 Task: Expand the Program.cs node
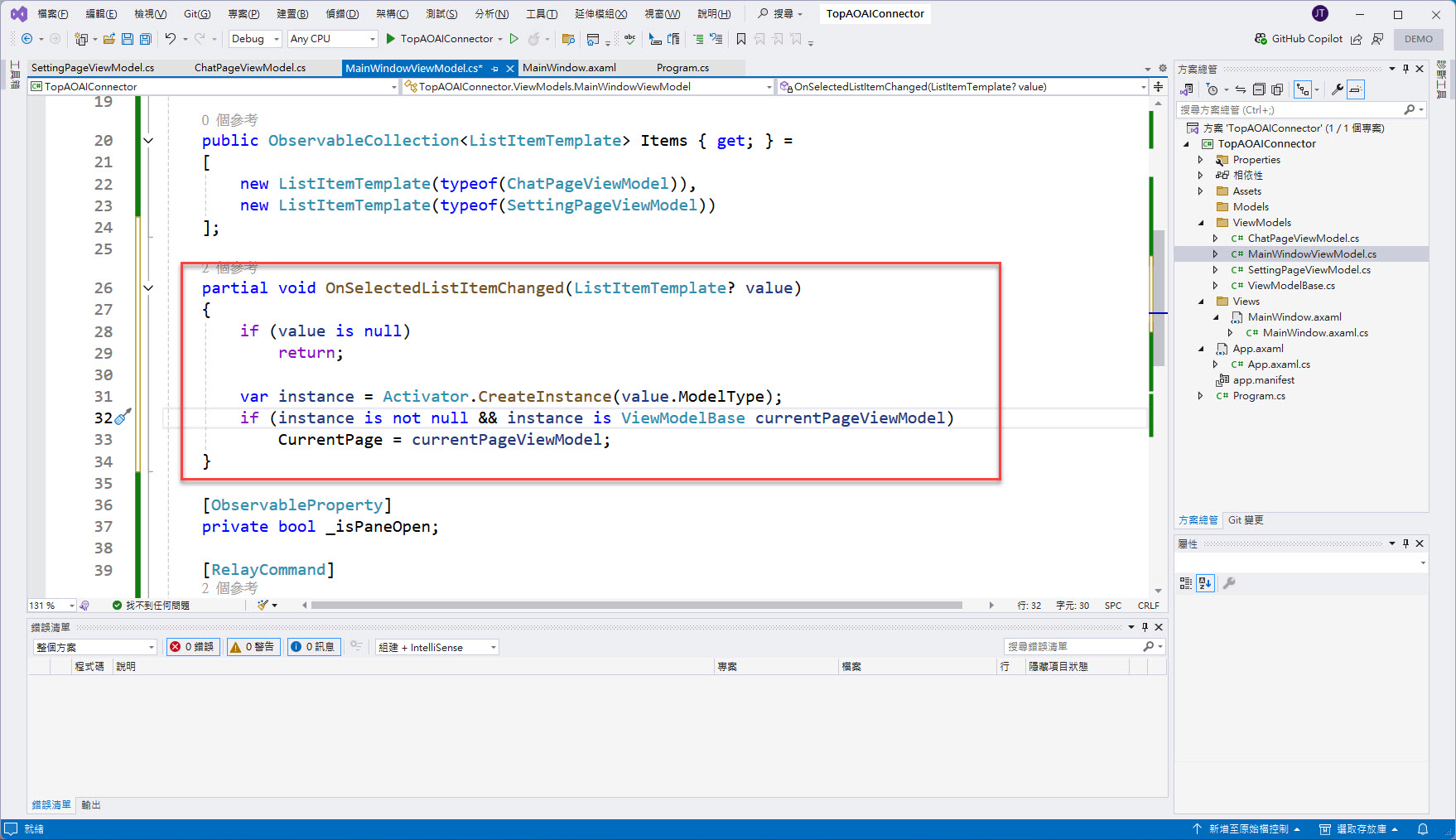[1200, 396]
